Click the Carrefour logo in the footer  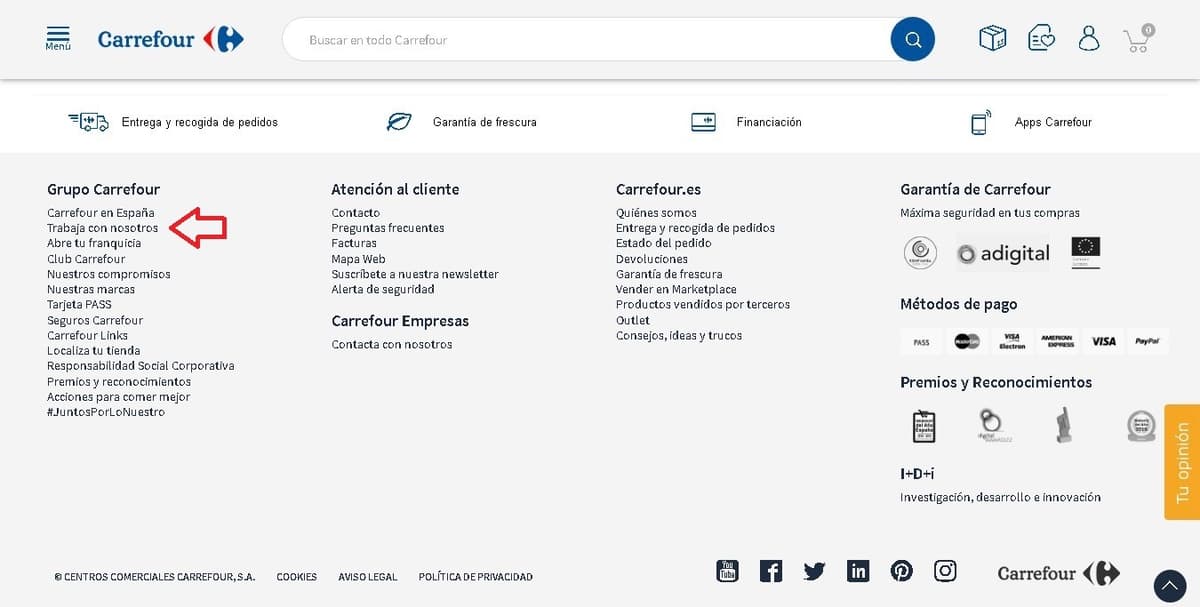point(1059,573)
